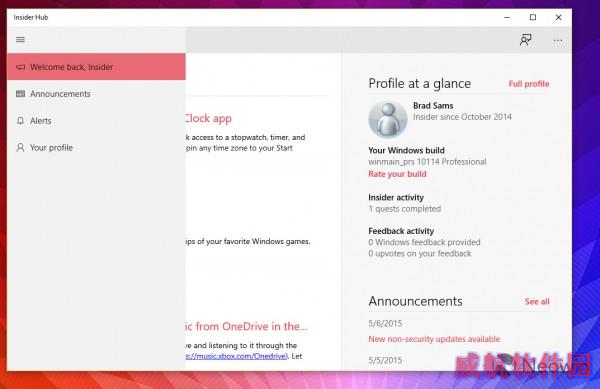The width and height of the screenshot is (600, 389).
Task: Click the Your profile person icon
Action: (x=20, y=148)
